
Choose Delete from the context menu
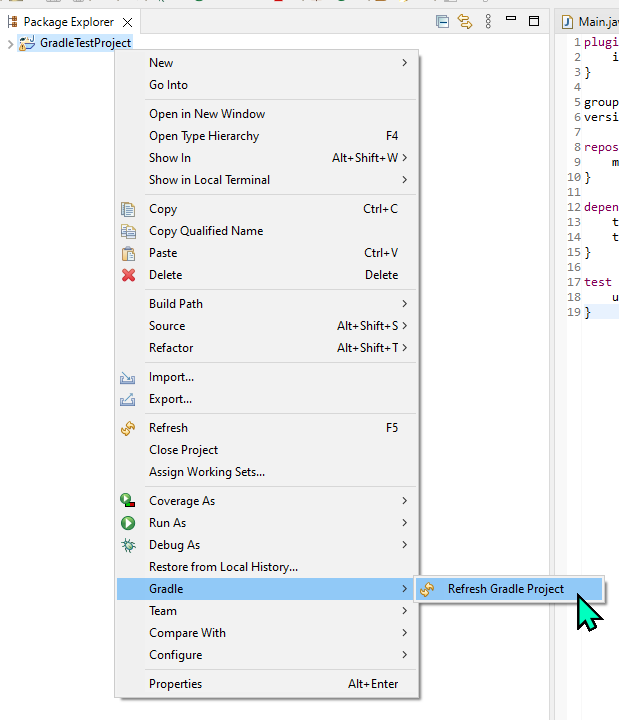[x=267, y=275]
